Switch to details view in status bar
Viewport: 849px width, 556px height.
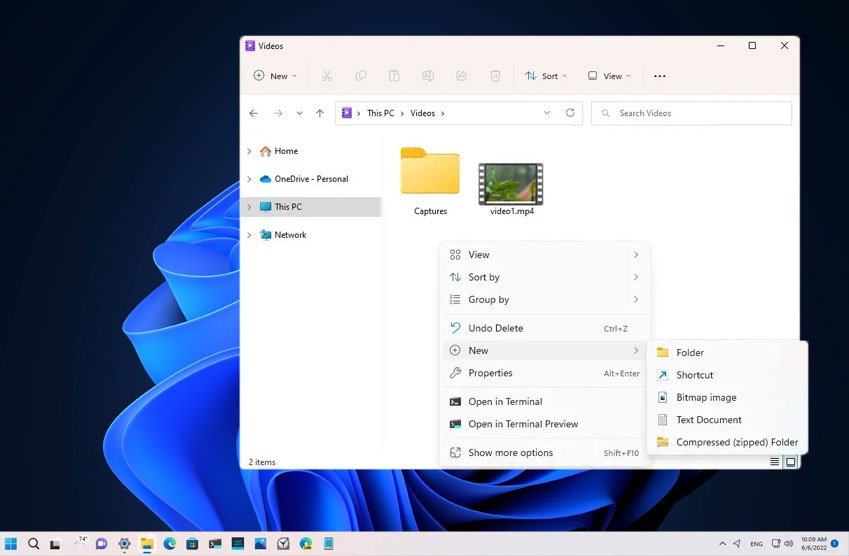click(775, 462)
